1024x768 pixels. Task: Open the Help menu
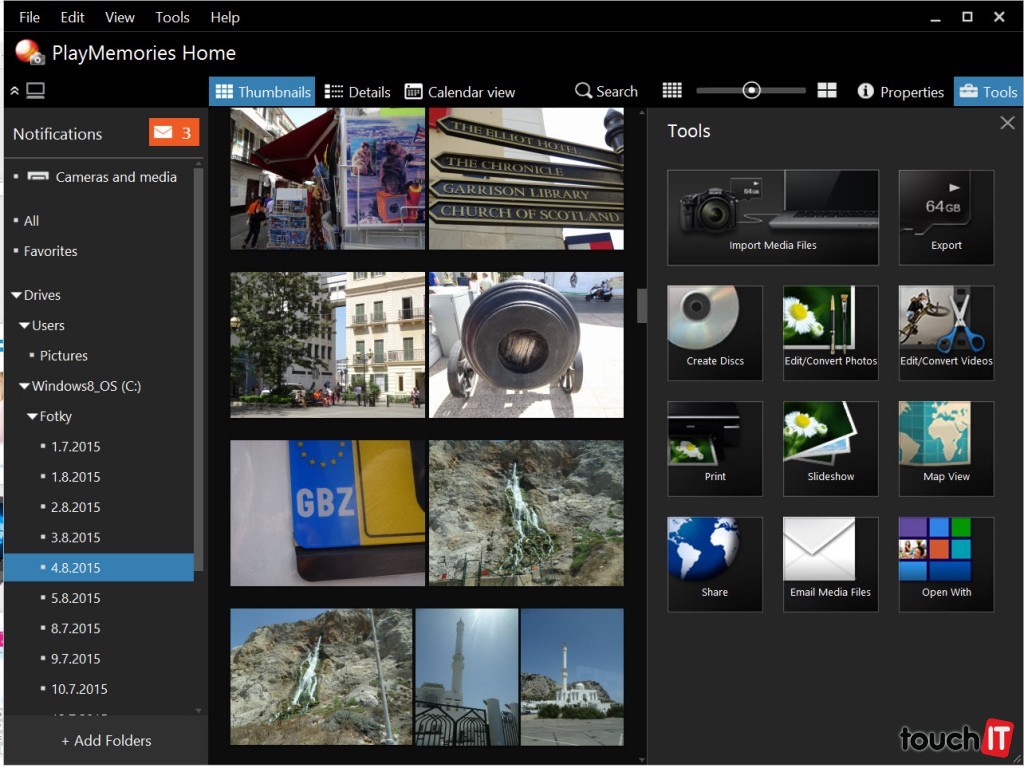(224, 17)
